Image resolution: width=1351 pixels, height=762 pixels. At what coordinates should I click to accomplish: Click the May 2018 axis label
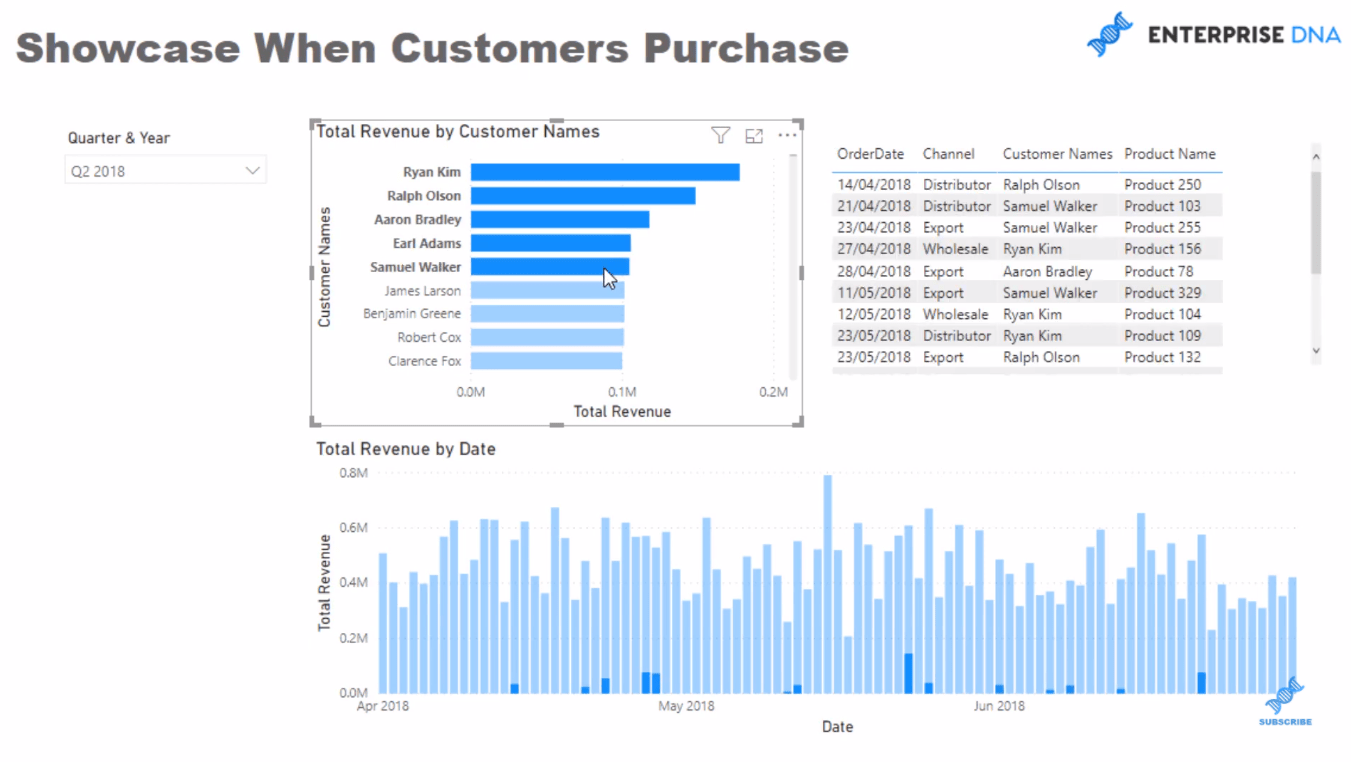tap(686, 706)
